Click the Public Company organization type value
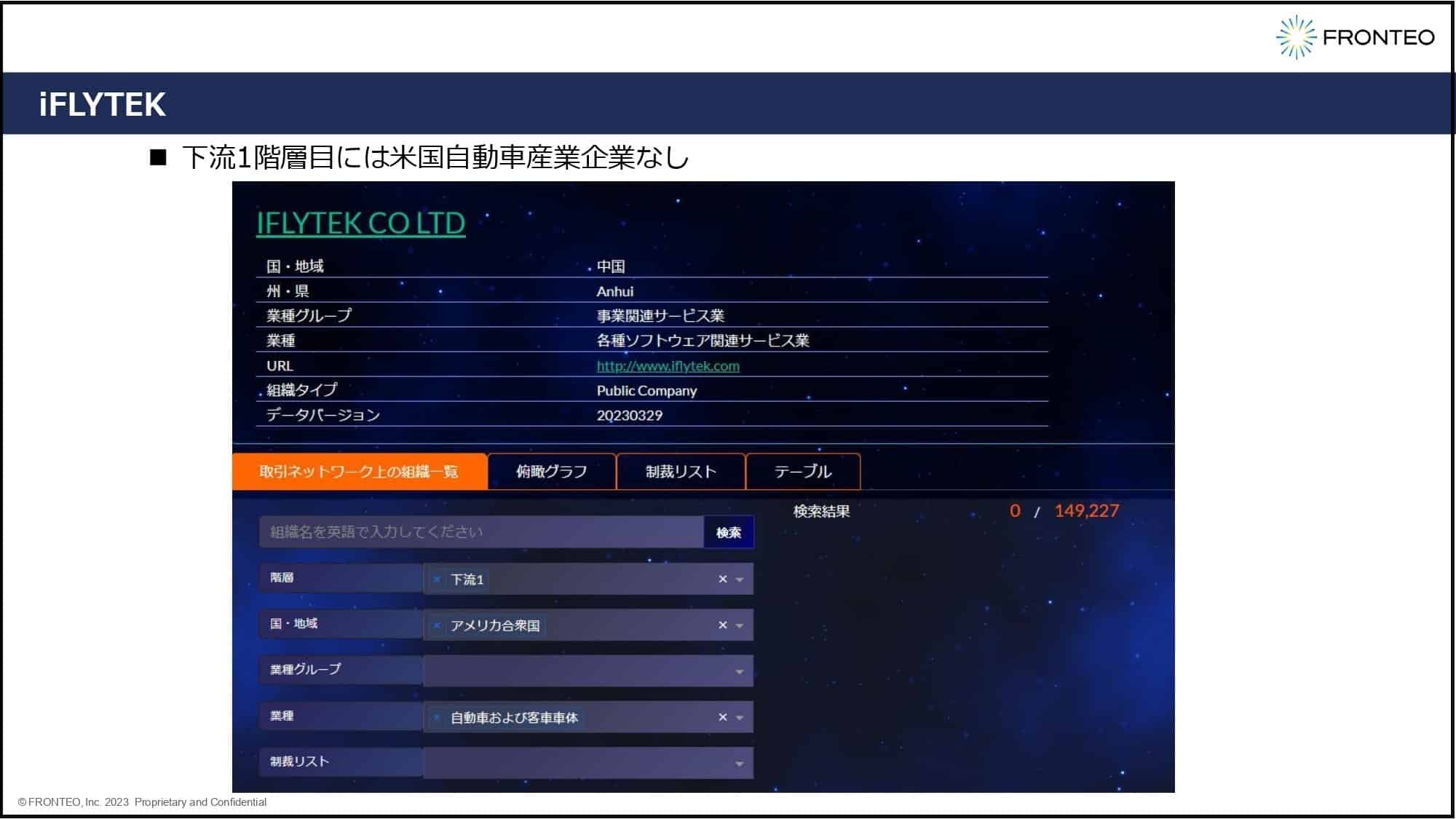 click(647, 391)
